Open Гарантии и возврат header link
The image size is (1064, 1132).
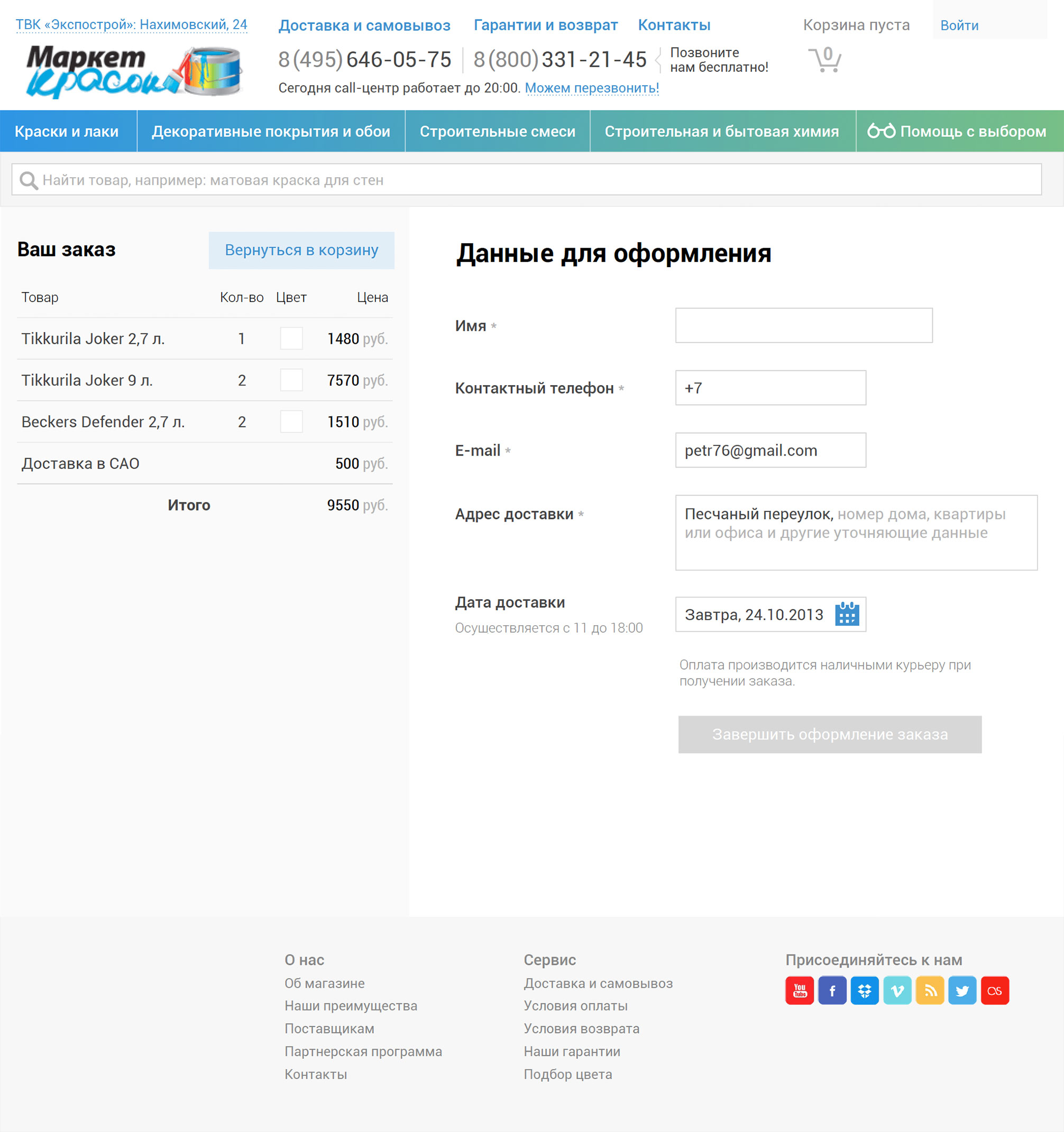(x=545, y=25)
